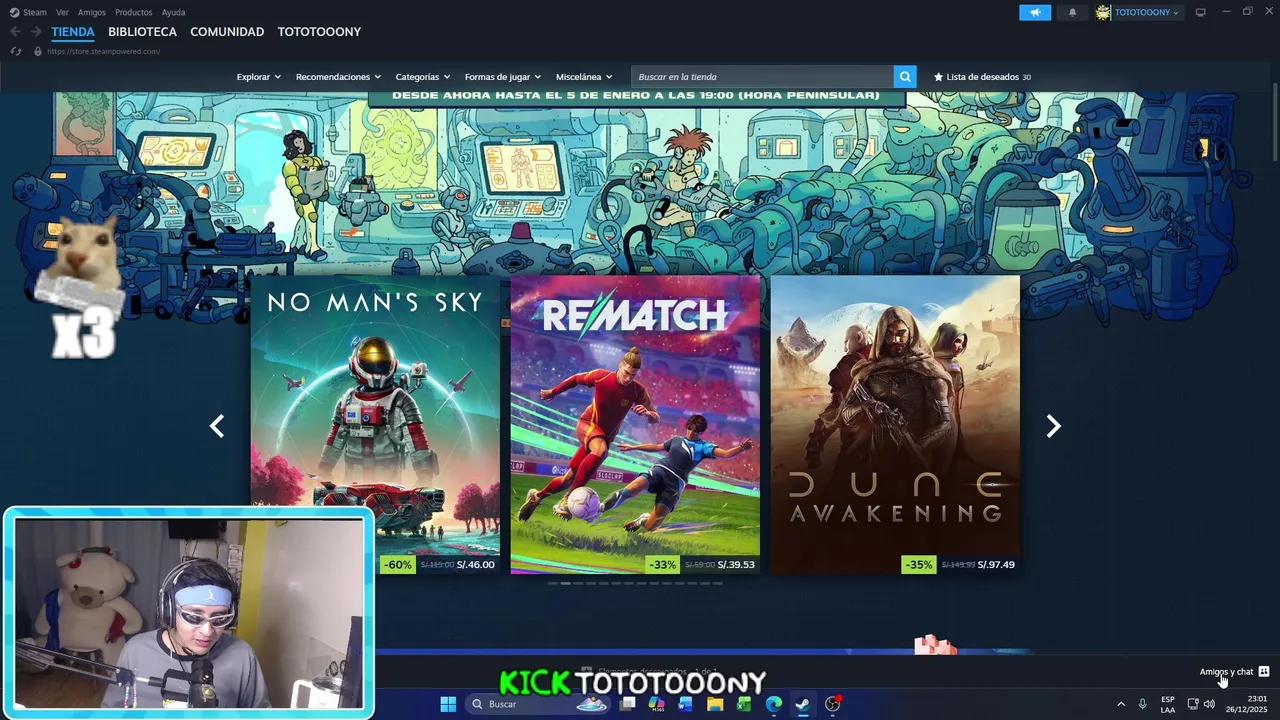Click the Big Picture mode monitor icon
The width and height of the screenshot is (1280, 720).
[x=1201, y=12]
